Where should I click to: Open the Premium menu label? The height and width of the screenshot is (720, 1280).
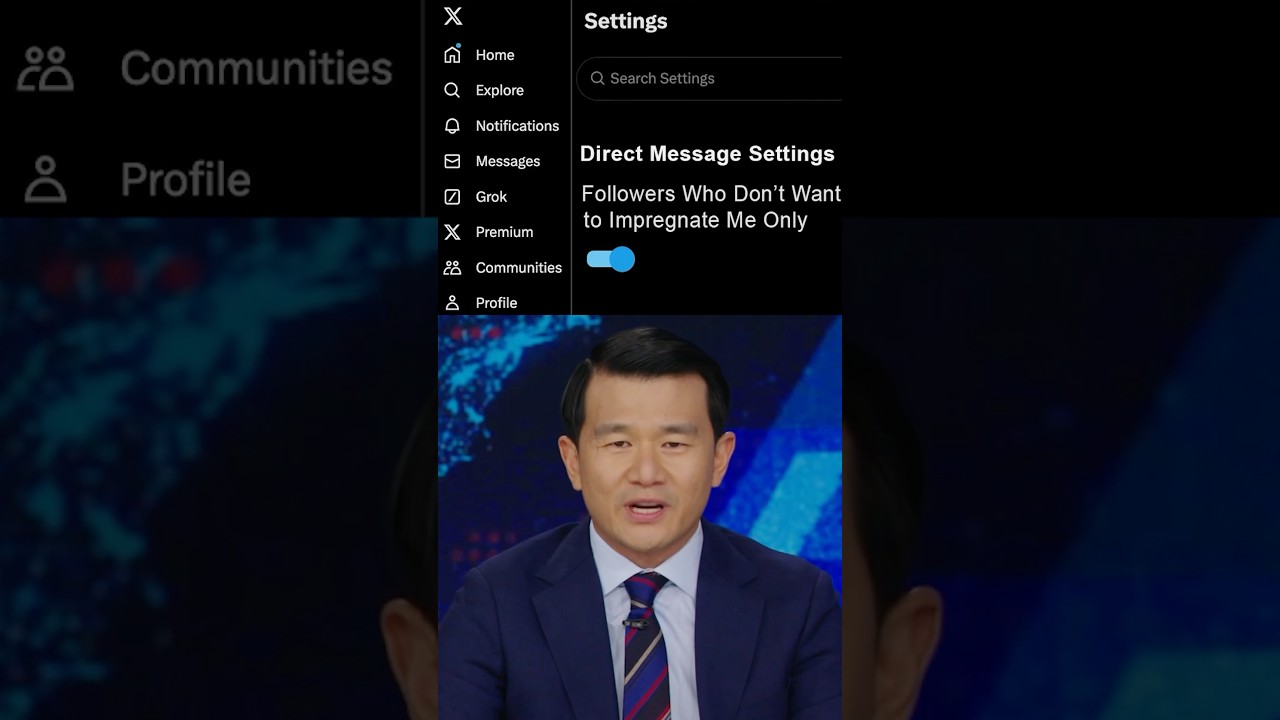pos(504,232)
